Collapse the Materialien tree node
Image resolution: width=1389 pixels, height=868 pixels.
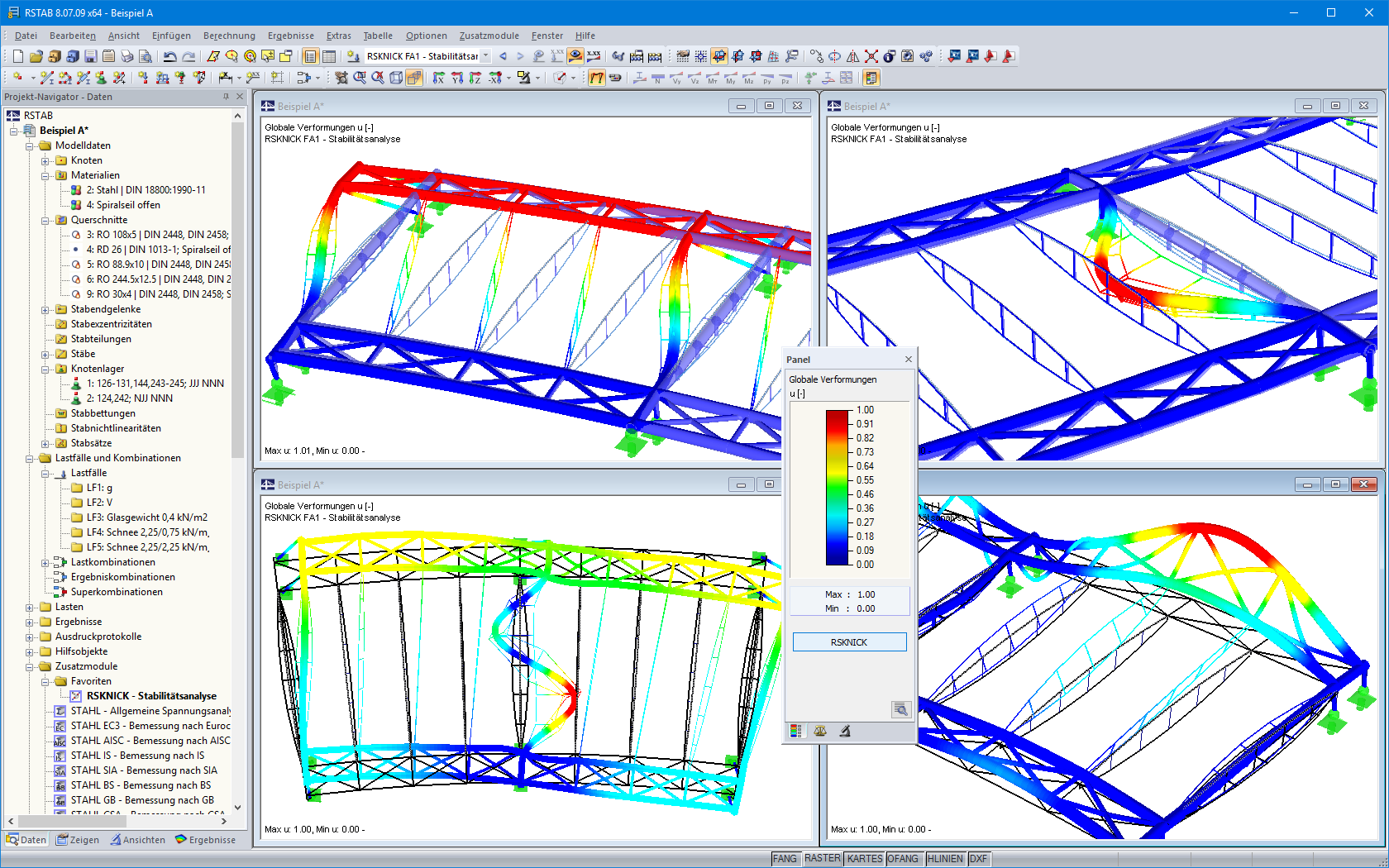[45, 175]
